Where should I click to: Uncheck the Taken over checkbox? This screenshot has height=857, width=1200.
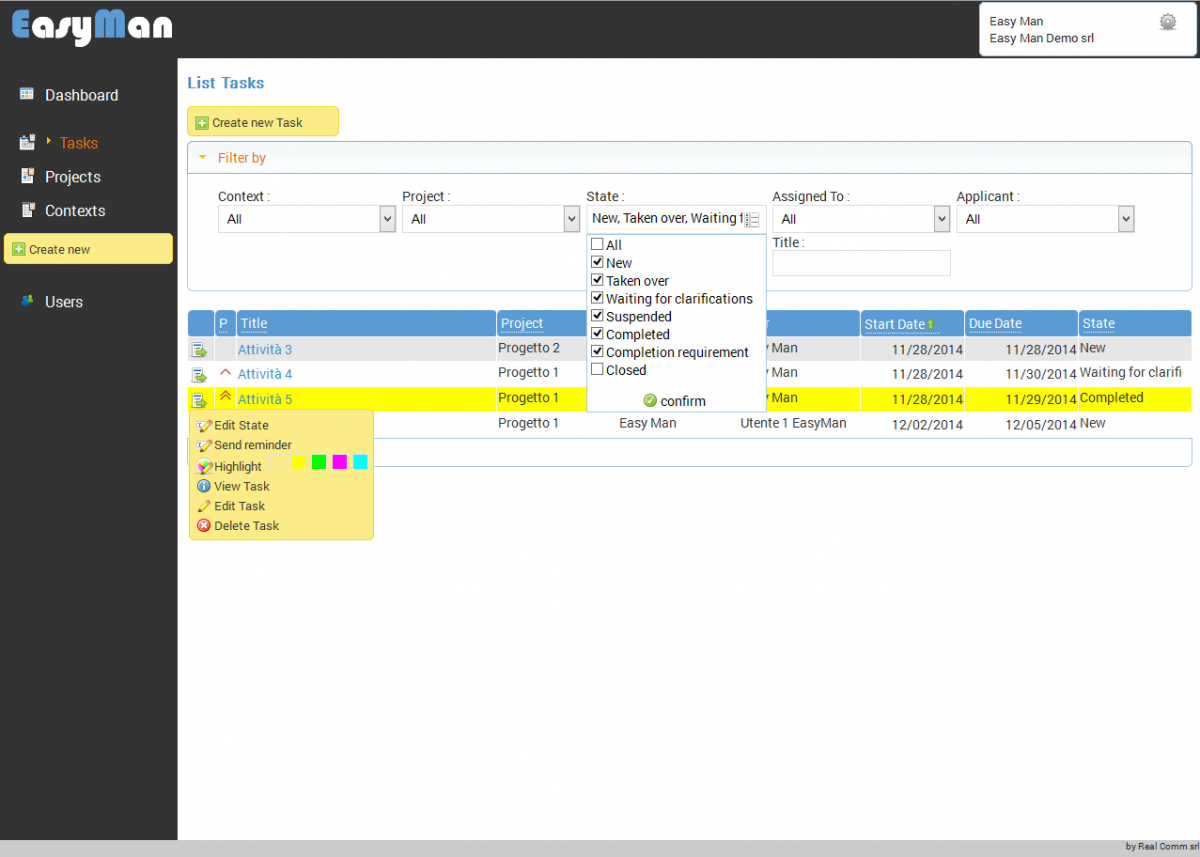pyautogui.click(x=597, y=280)
